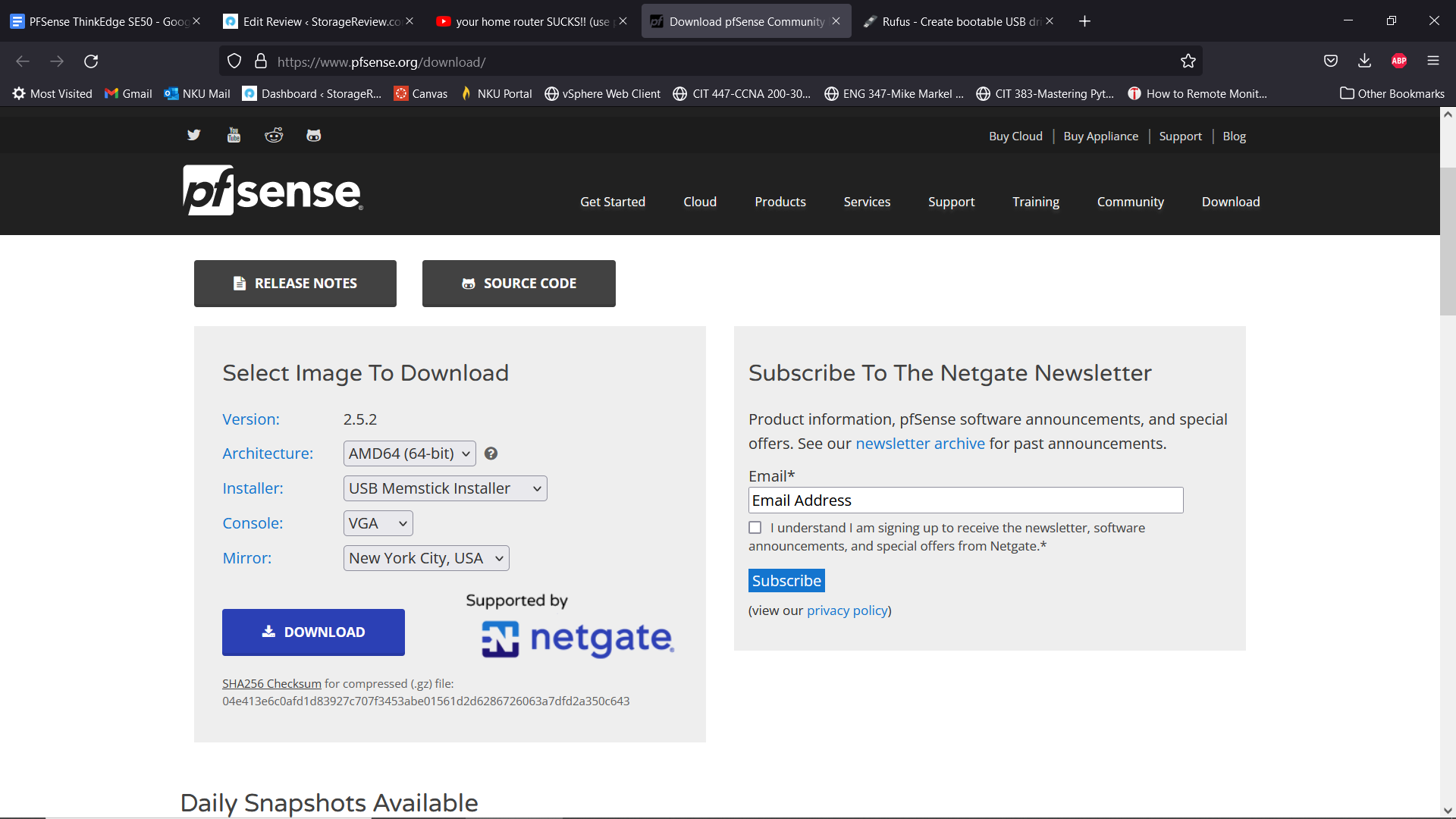
Task: Open the Console VGA dropdown
Action: pyautogui.click(x=378, y=523)
